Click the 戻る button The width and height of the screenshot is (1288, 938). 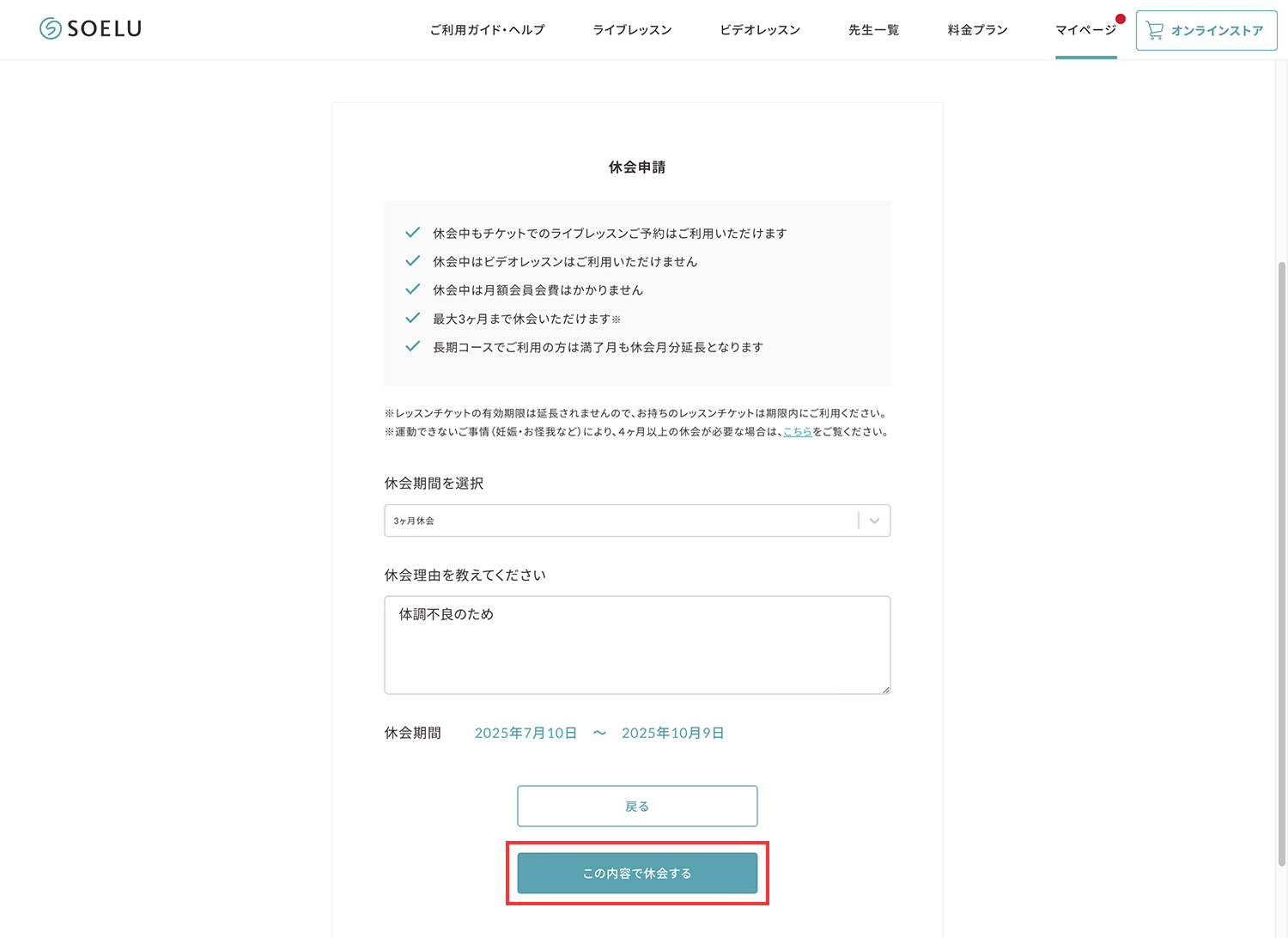pyautogui.click(x=637, y=807)
